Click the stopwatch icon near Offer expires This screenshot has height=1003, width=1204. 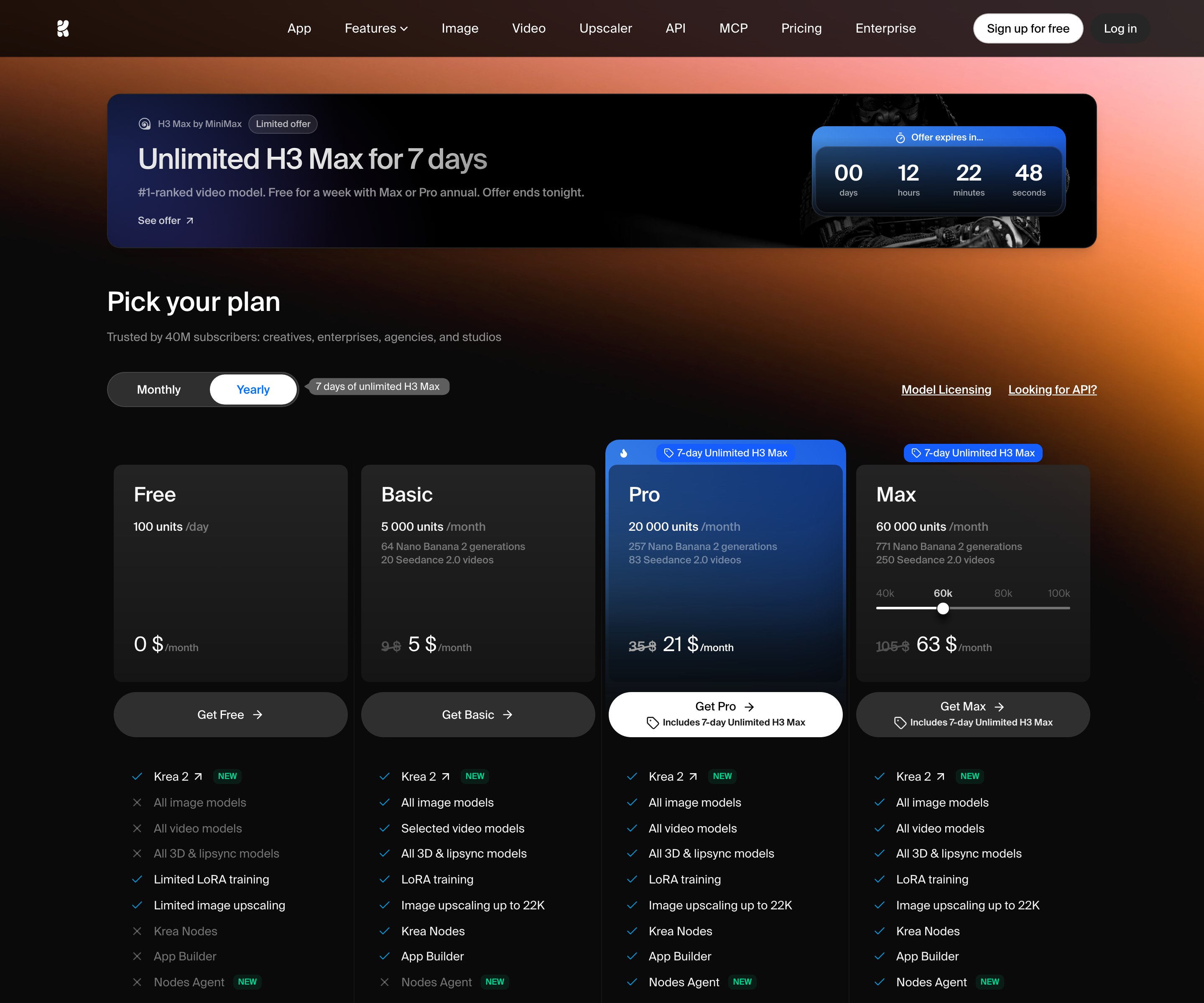click(x=900, y=137)
